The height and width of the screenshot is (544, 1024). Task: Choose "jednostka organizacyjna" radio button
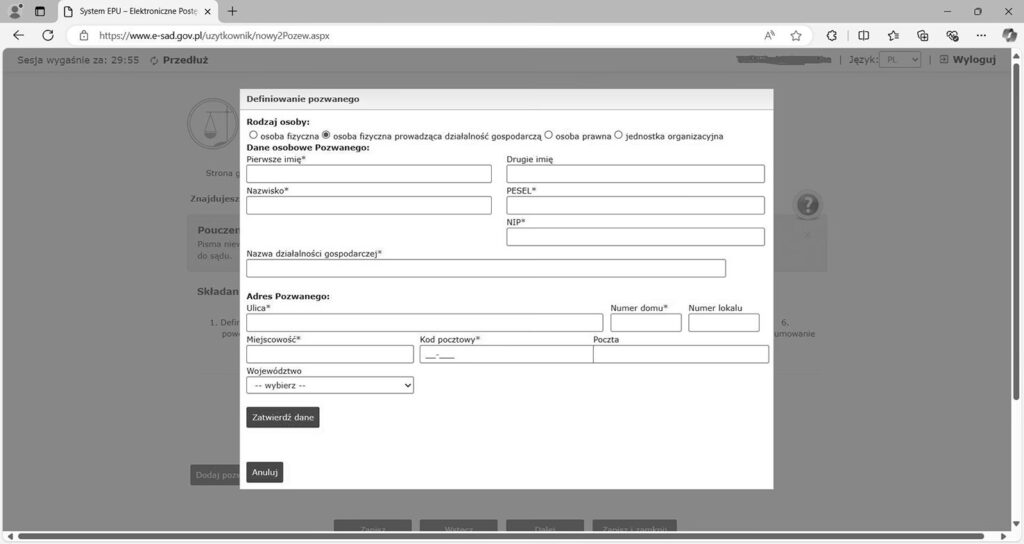(618, 135)
